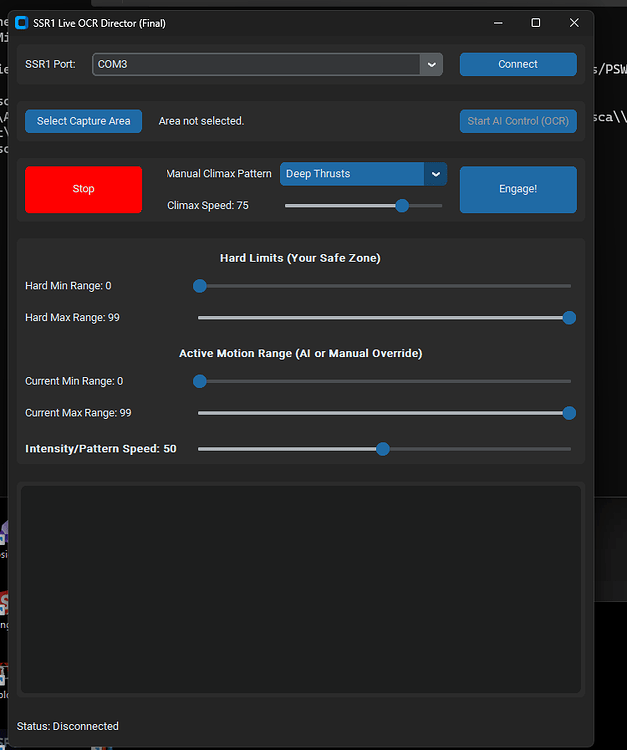Expand the Manual Climax Pattern dropdown arrow

coord(436,174)
